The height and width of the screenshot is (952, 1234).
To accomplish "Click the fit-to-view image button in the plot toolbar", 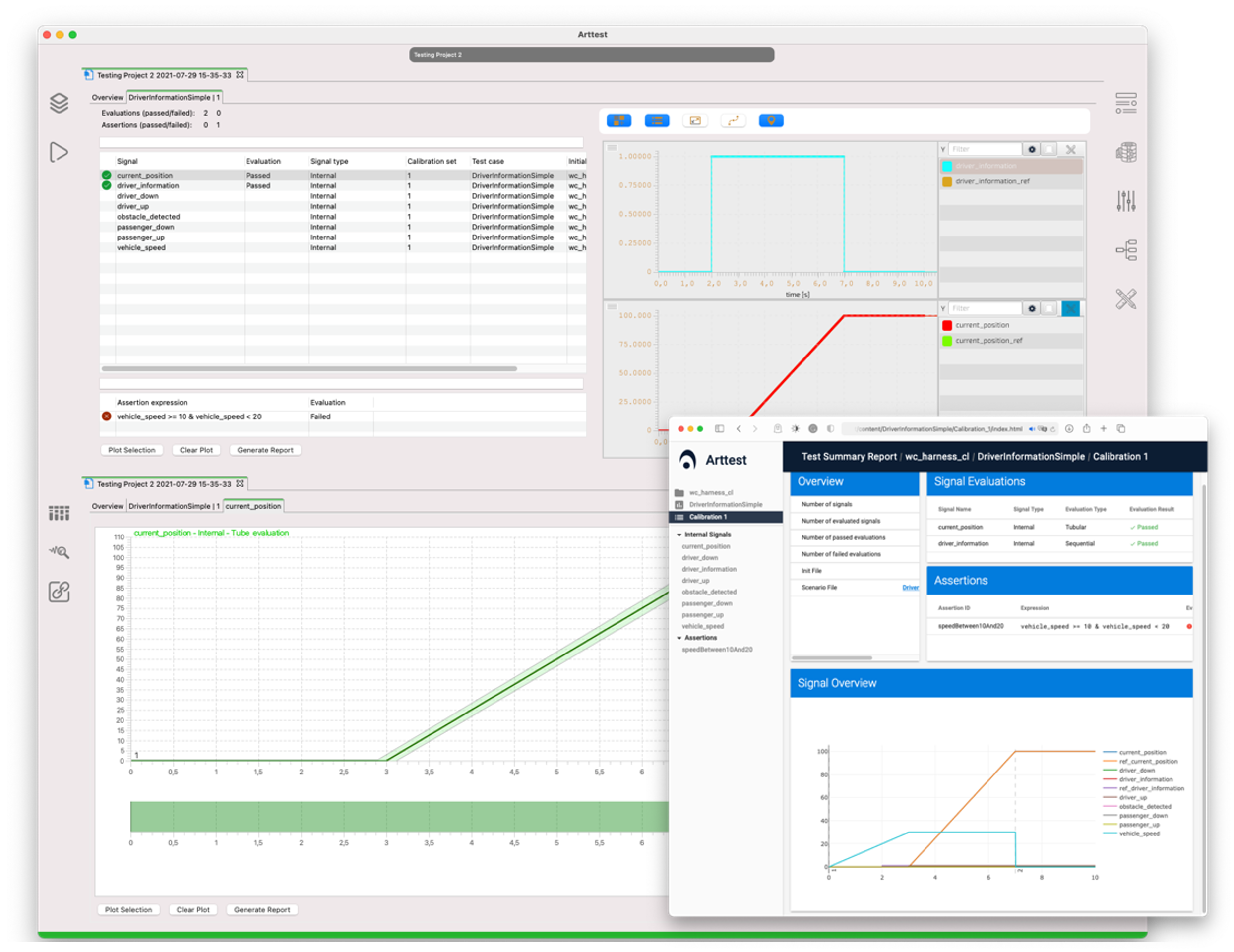I will [695, 120].
